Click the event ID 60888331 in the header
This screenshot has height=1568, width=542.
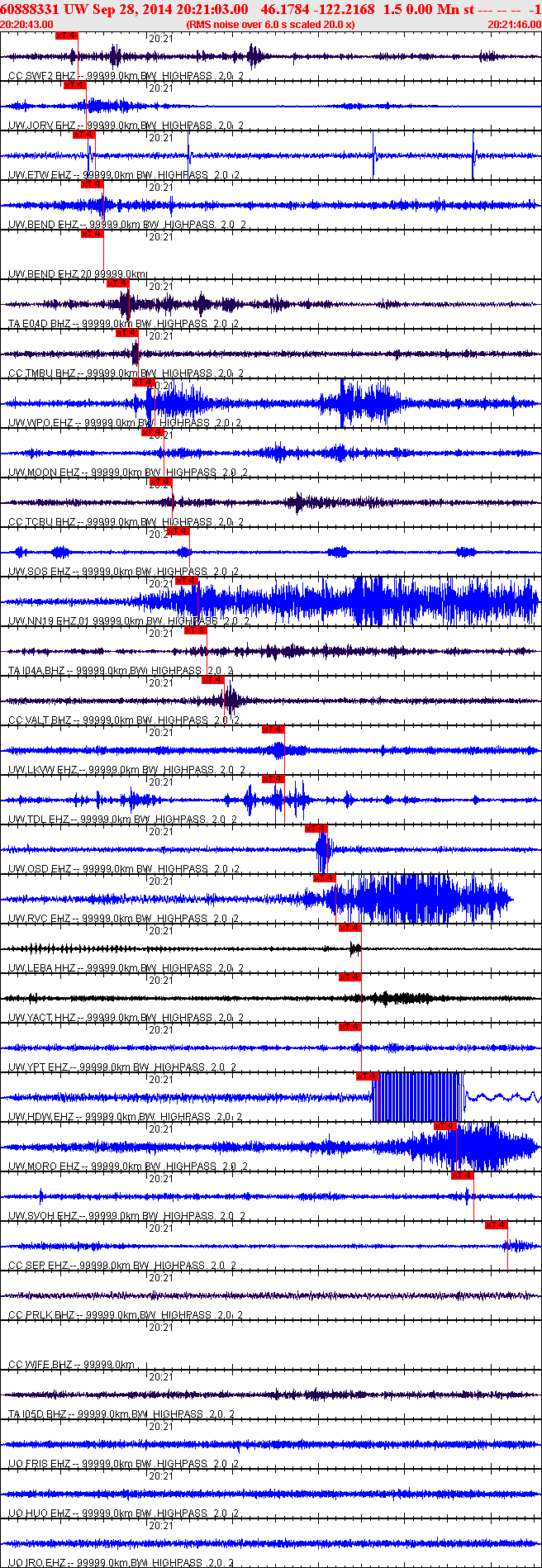pos(29,9)
